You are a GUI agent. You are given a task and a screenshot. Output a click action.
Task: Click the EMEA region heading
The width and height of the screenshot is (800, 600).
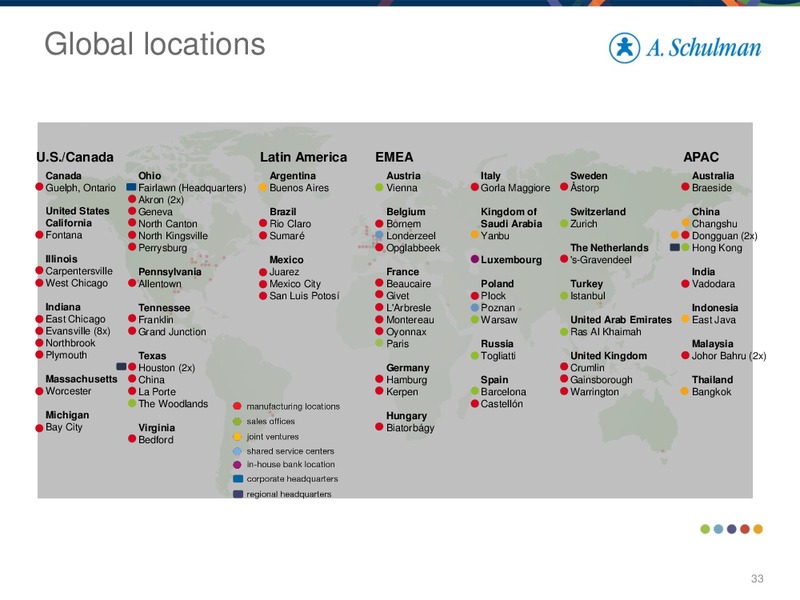click(x=394, y=157)
